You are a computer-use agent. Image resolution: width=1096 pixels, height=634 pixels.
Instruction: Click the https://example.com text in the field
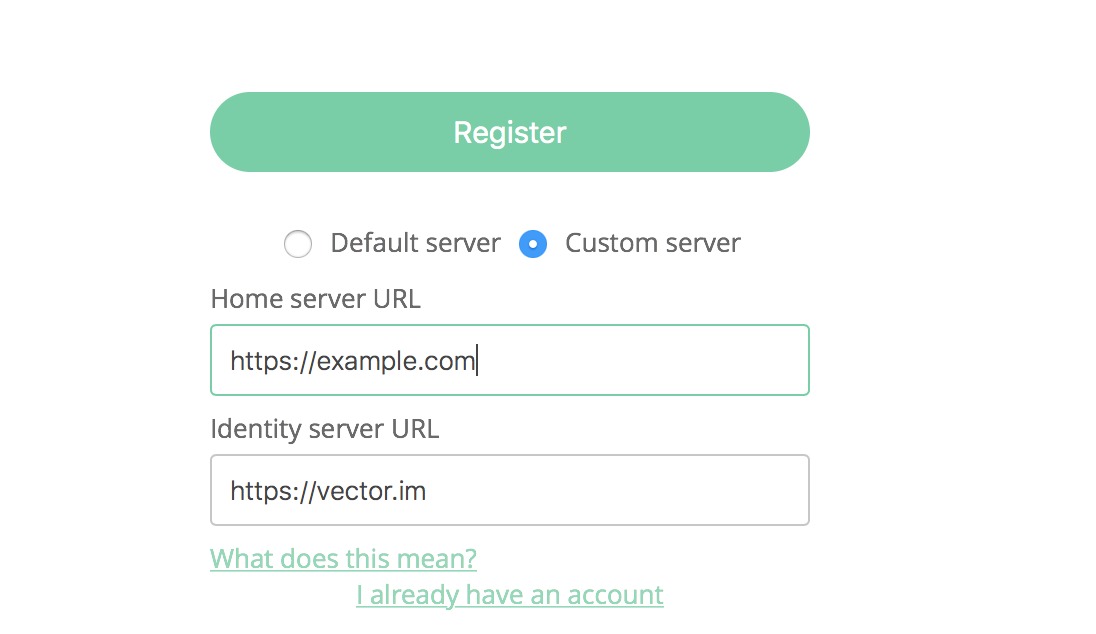[352, 361]
